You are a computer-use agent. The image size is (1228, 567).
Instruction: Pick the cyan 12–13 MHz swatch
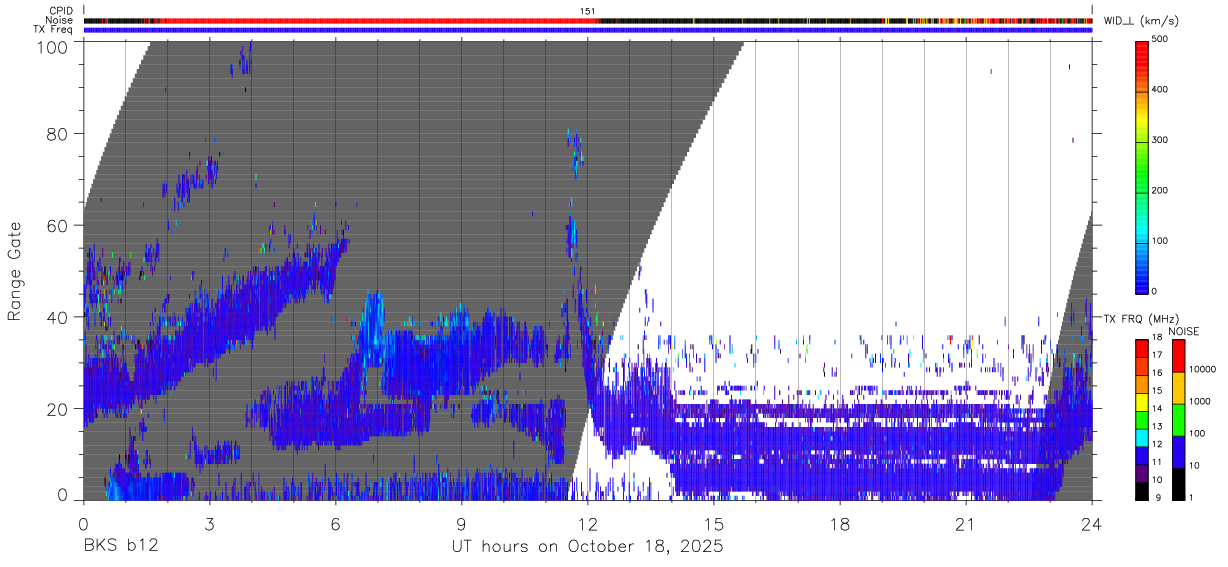click(1143, 438)
